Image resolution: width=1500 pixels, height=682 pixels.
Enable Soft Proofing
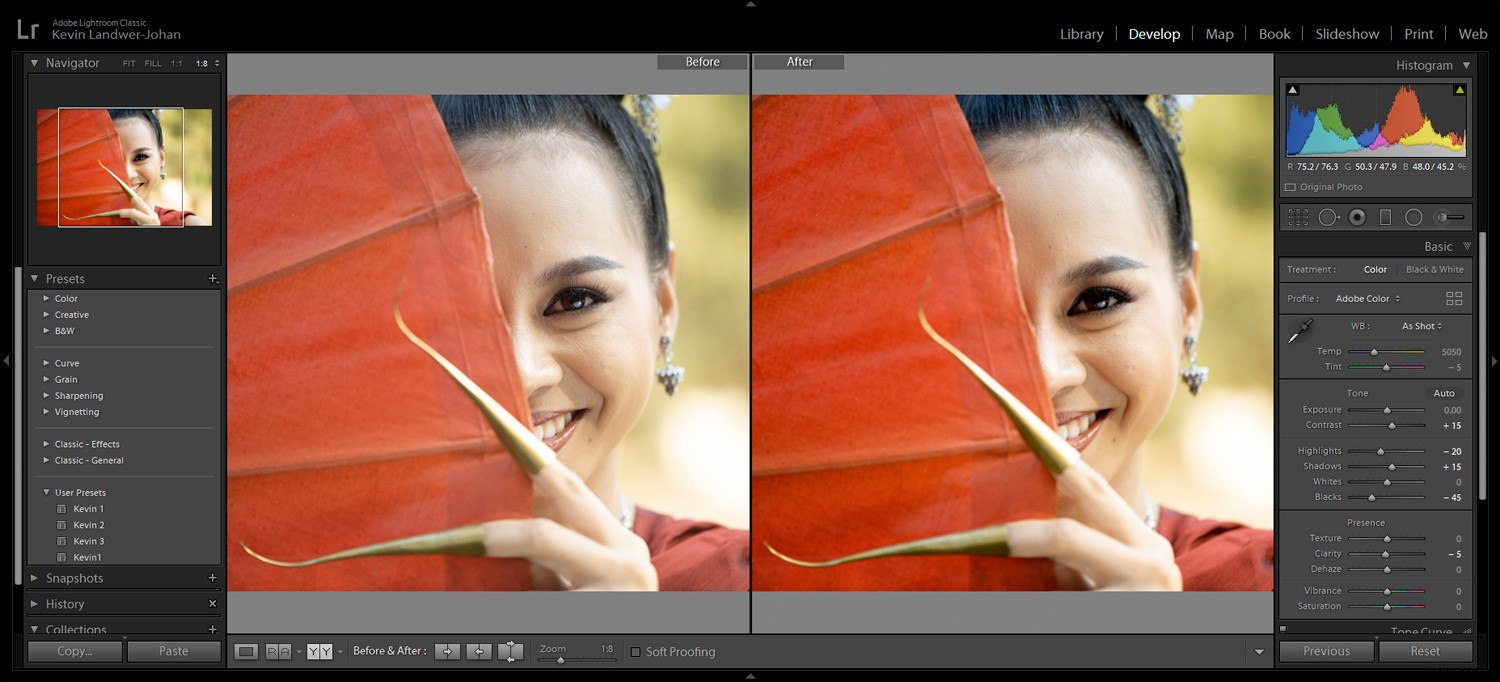[x=636, y=651]
